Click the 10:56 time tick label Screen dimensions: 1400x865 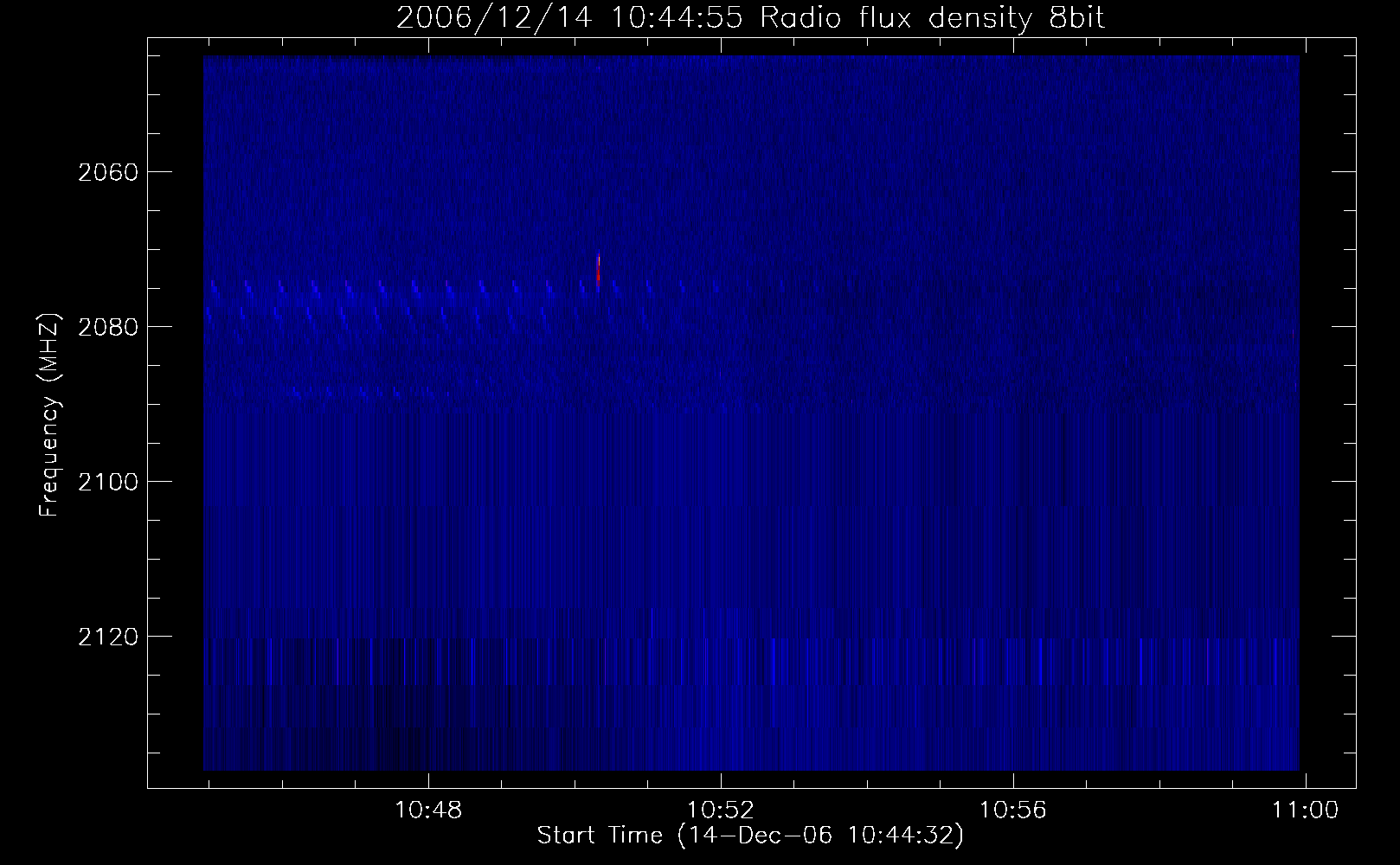point(1013,811)
